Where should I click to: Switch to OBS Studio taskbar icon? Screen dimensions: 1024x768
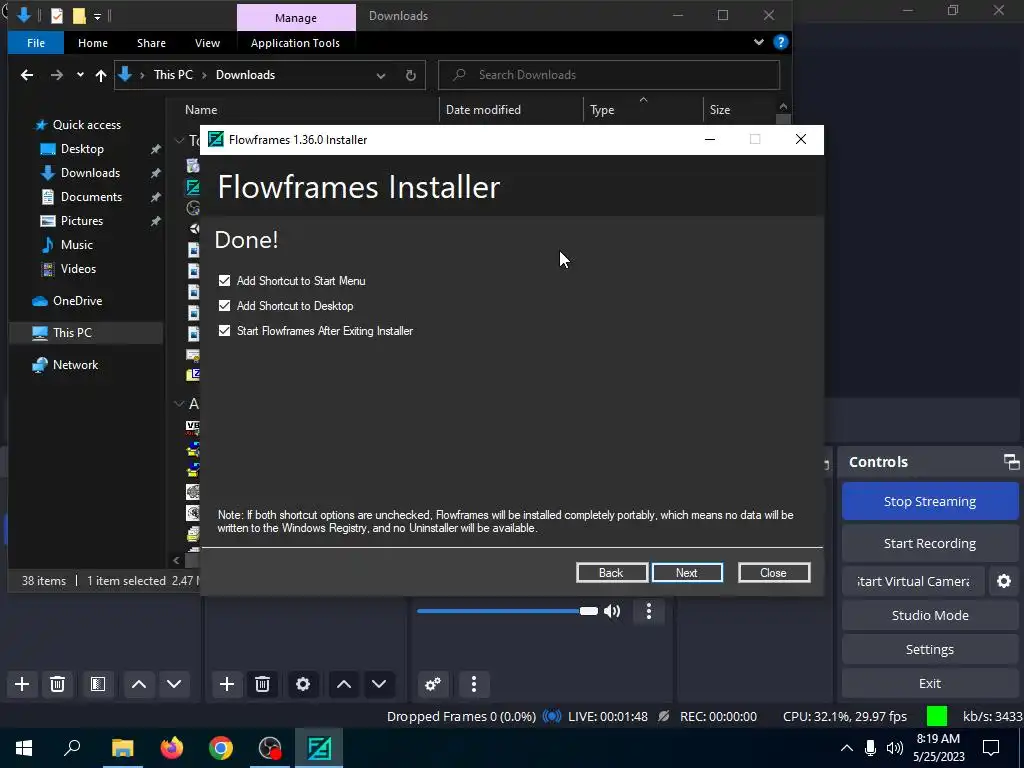coord(270,748)
